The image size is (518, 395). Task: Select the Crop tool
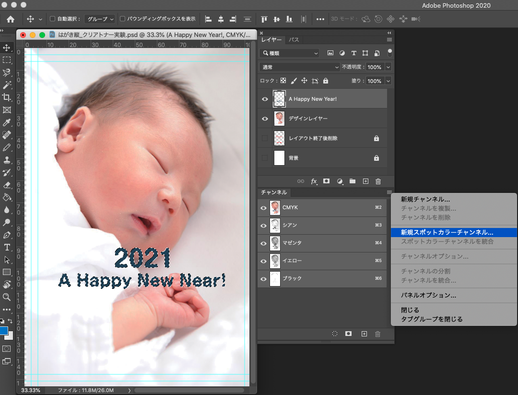7,97
